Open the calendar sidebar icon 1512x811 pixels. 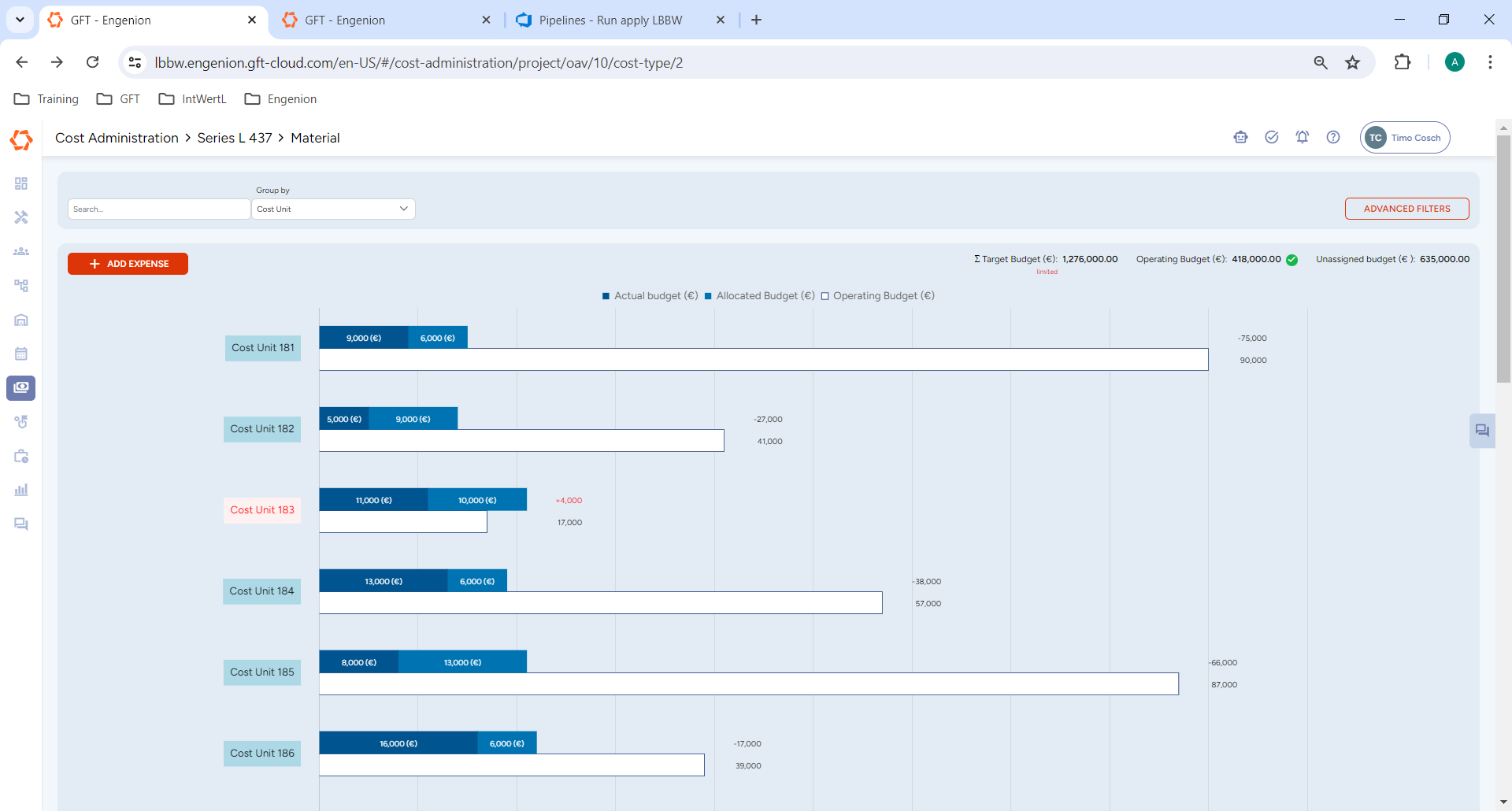click(21, 354)
